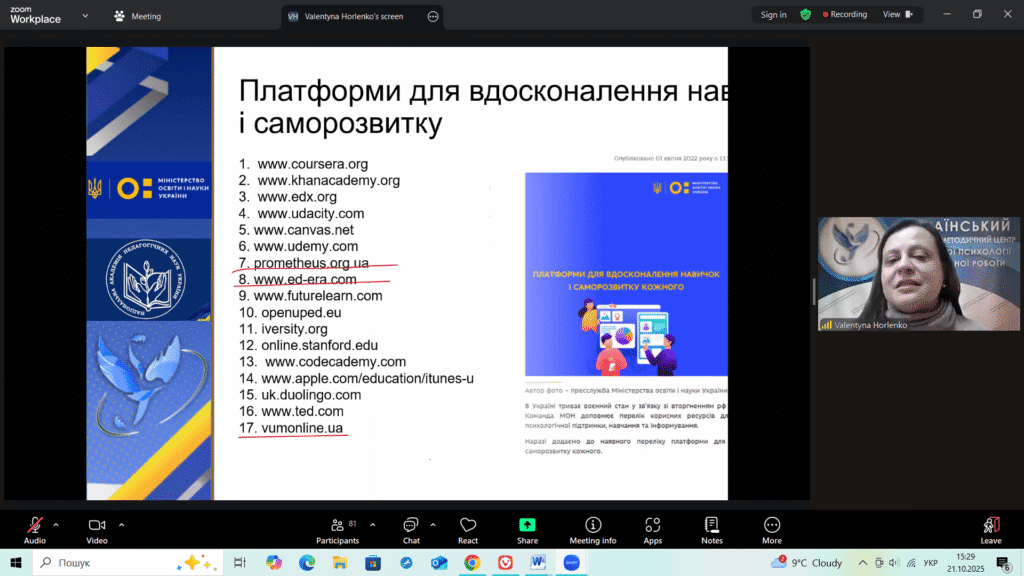1024x576 pixels.
Task: Click the green encryption shield icon
Action: pos(805,15)
